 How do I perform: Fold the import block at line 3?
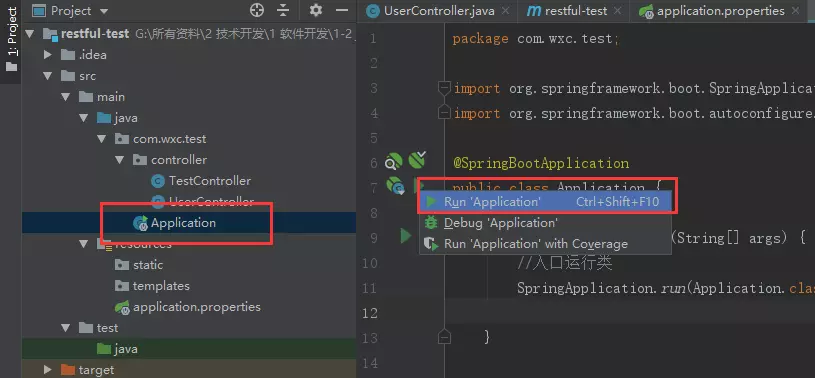443,89
